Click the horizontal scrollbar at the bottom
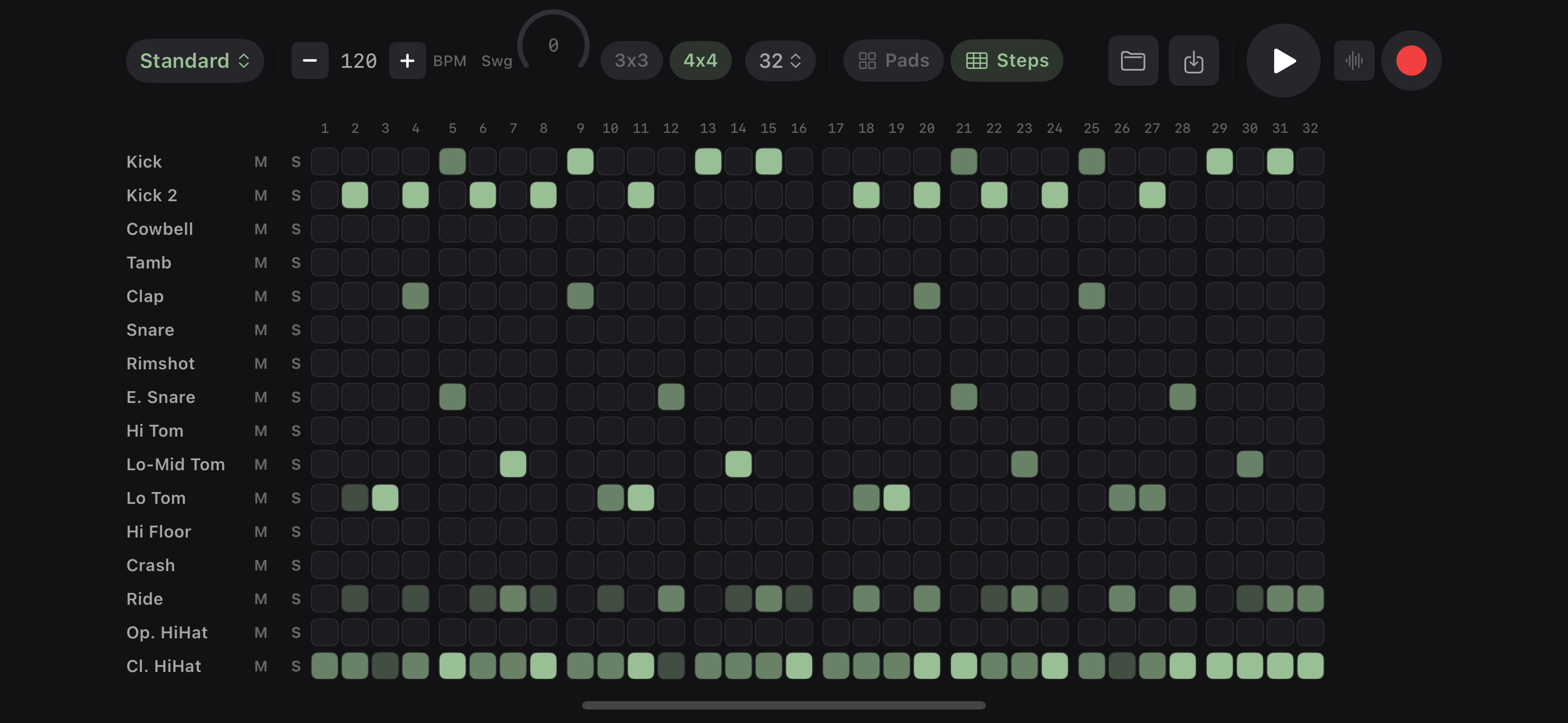The height and width of the screenshot is (723, 1568). pos(784,706)
